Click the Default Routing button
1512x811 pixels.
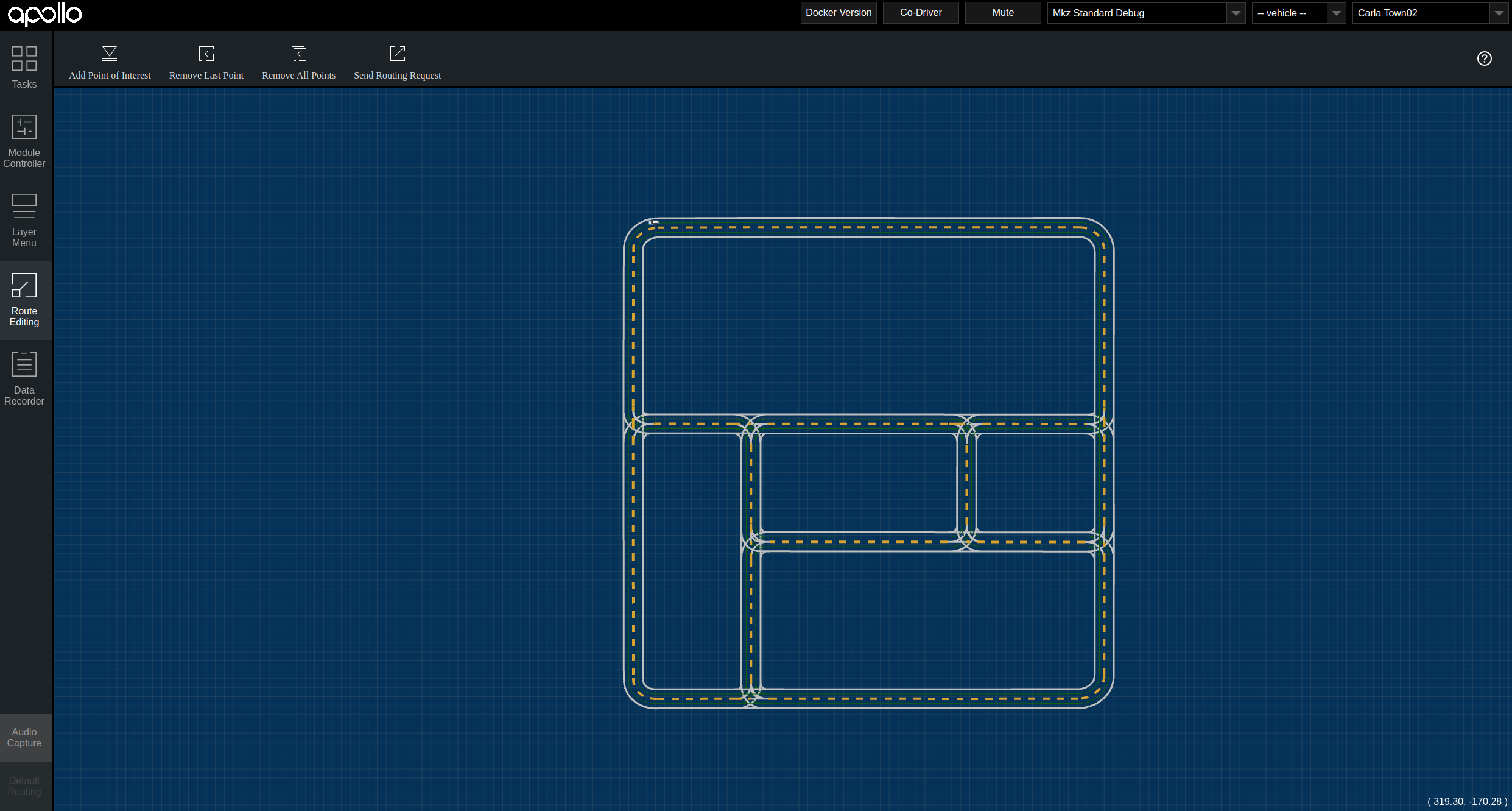24,786
